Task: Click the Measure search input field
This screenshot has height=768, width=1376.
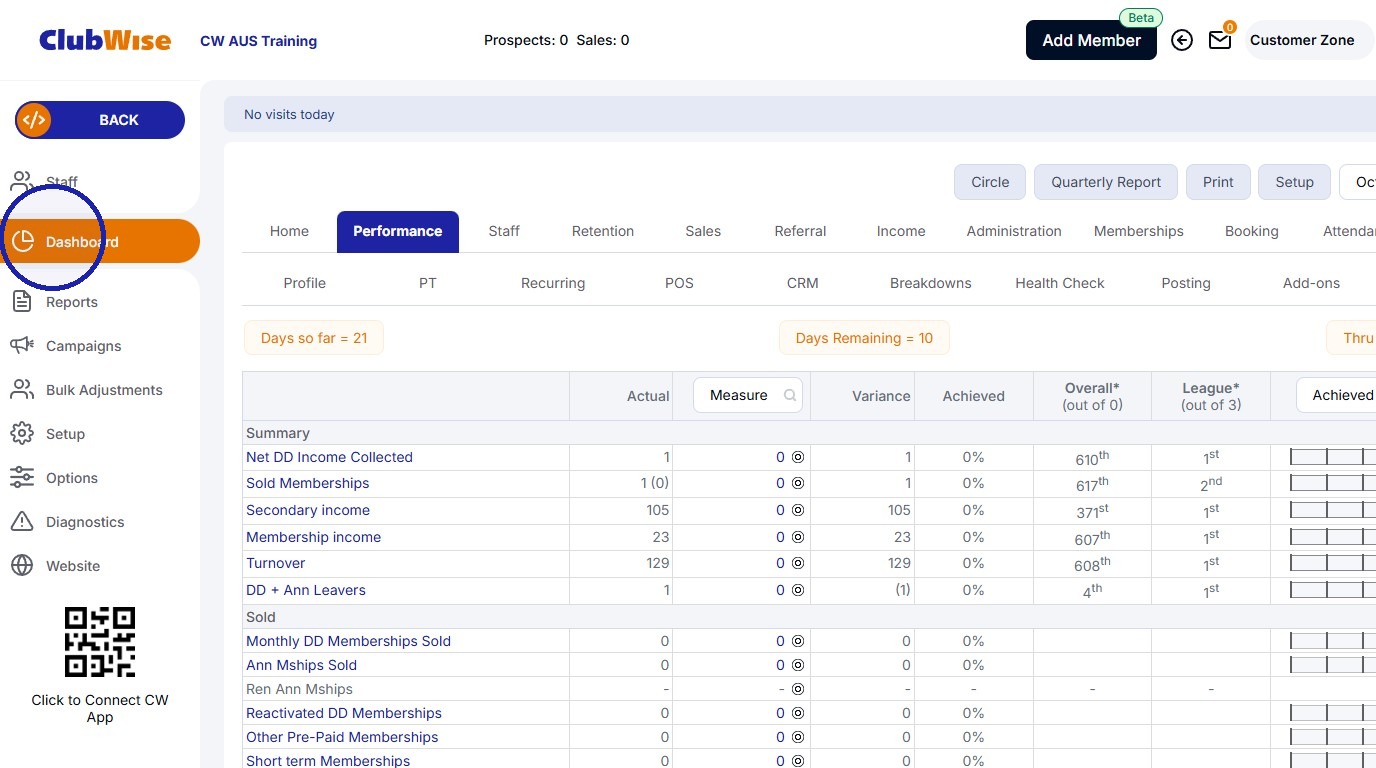Action: [x=748, y=395]
